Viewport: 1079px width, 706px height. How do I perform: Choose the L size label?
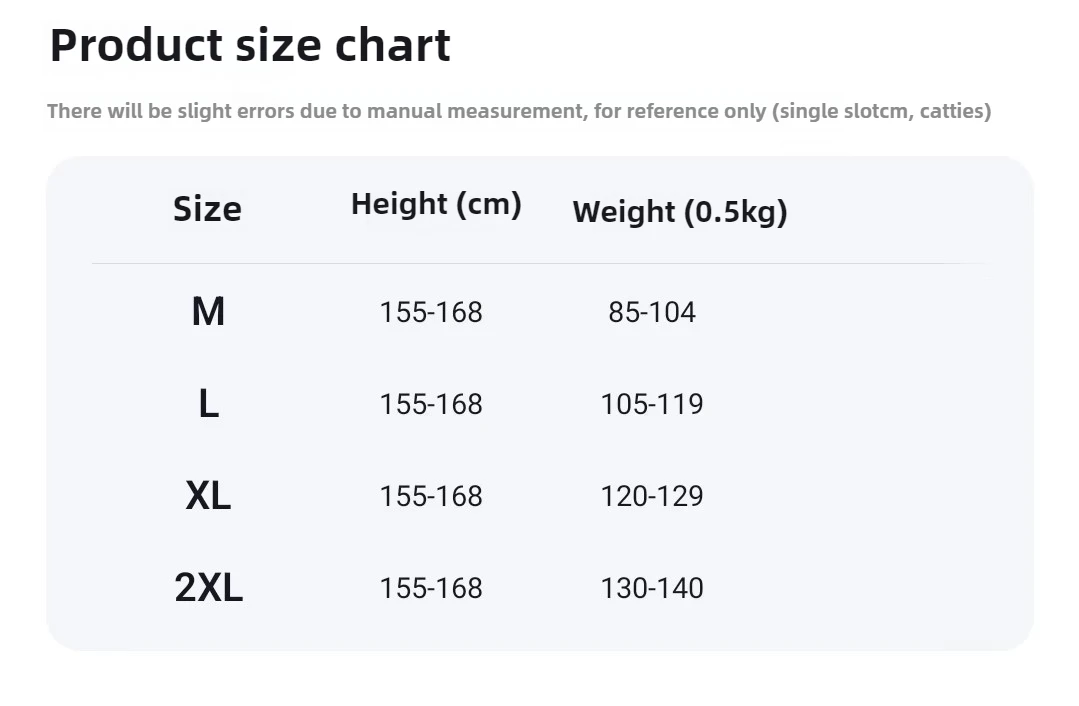[208, 404]
